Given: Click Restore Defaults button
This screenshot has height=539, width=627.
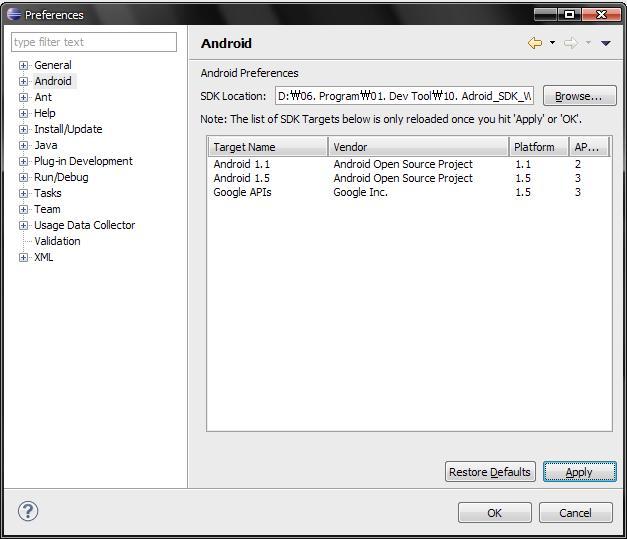Looking at the screenshot, I should (x=490, y=472).
